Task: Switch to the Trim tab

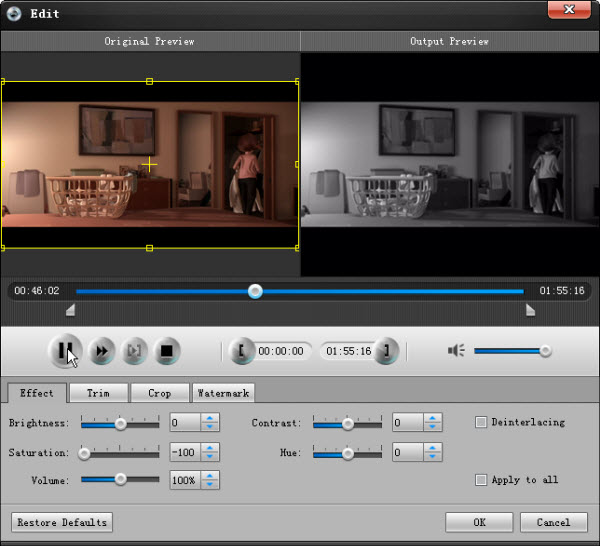Action: (98, 393)
